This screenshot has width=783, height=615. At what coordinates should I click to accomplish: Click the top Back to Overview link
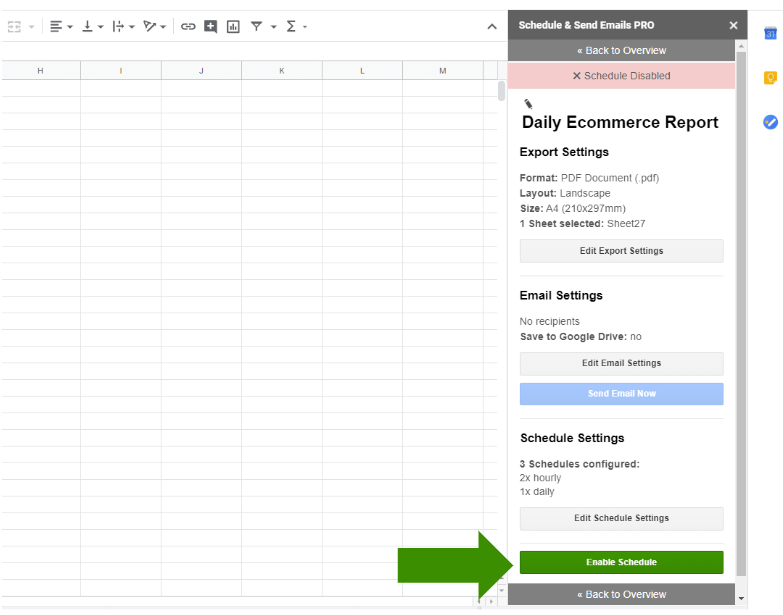click(621, 50)
